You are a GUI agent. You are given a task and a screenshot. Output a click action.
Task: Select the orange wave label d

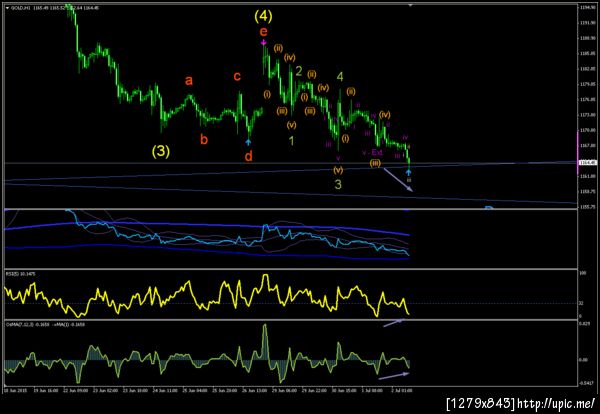tap(248, 156)
